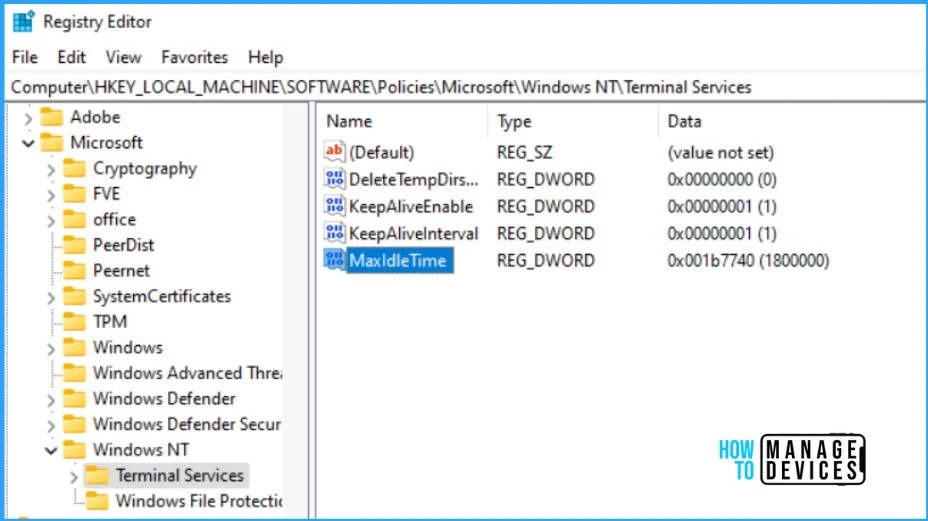Select the Windows File Protection key label
Screen dimensions: 928x521
pyautogui.click(x=199, y=501)
